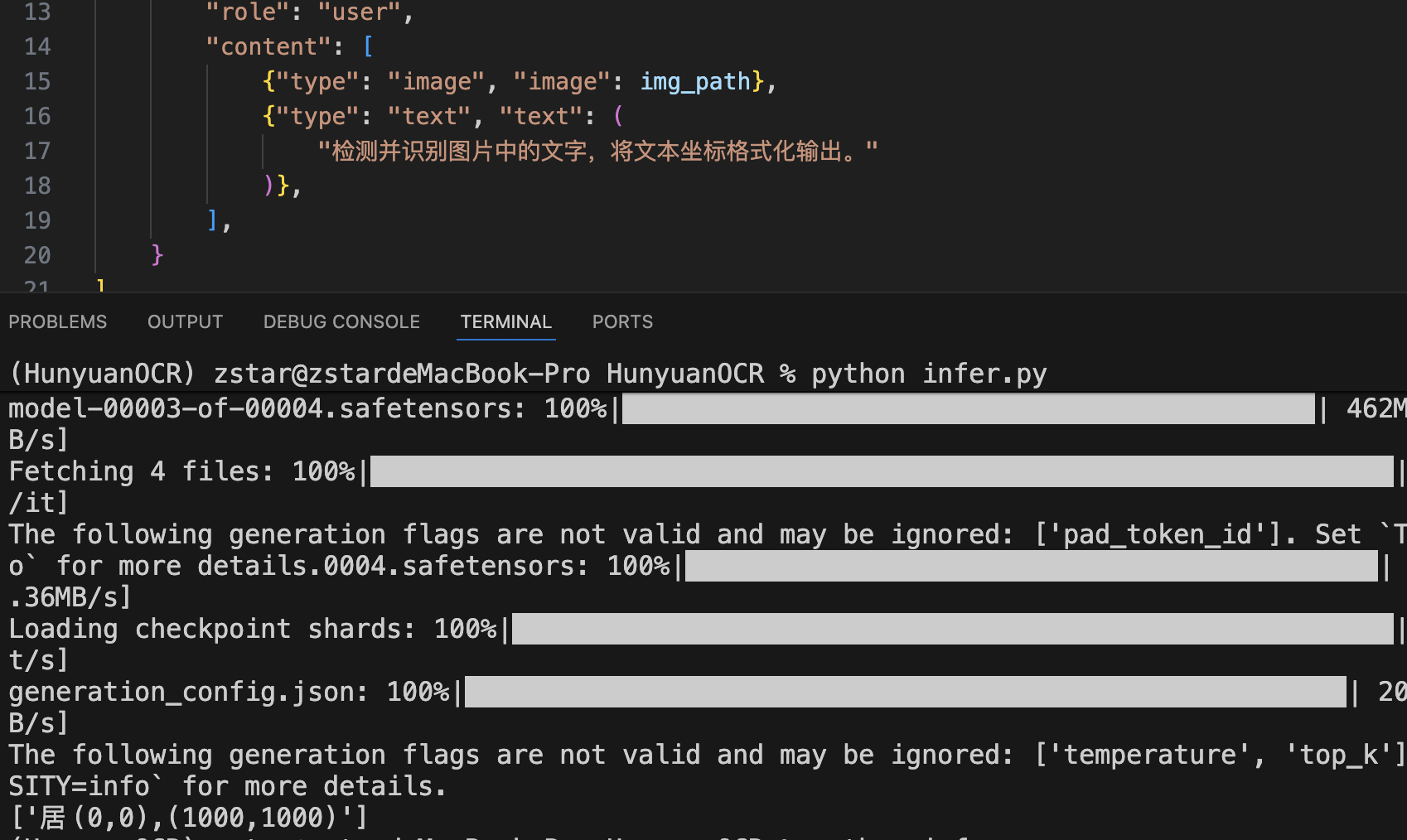Click the blue closing bracket on line 19
1407x840 pixels.
(x=213, y=220)
